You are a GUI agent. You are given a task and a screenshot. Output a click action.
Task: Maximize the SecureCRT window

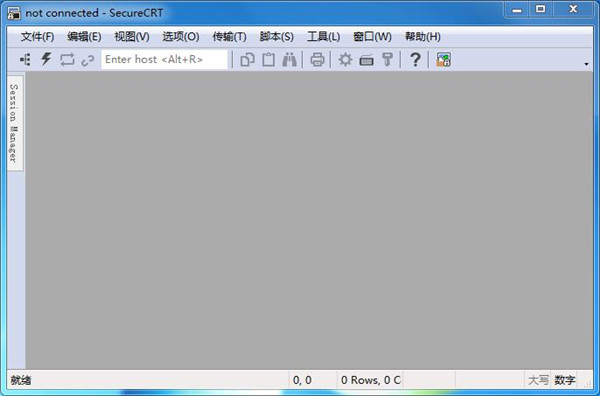(541, 10)
